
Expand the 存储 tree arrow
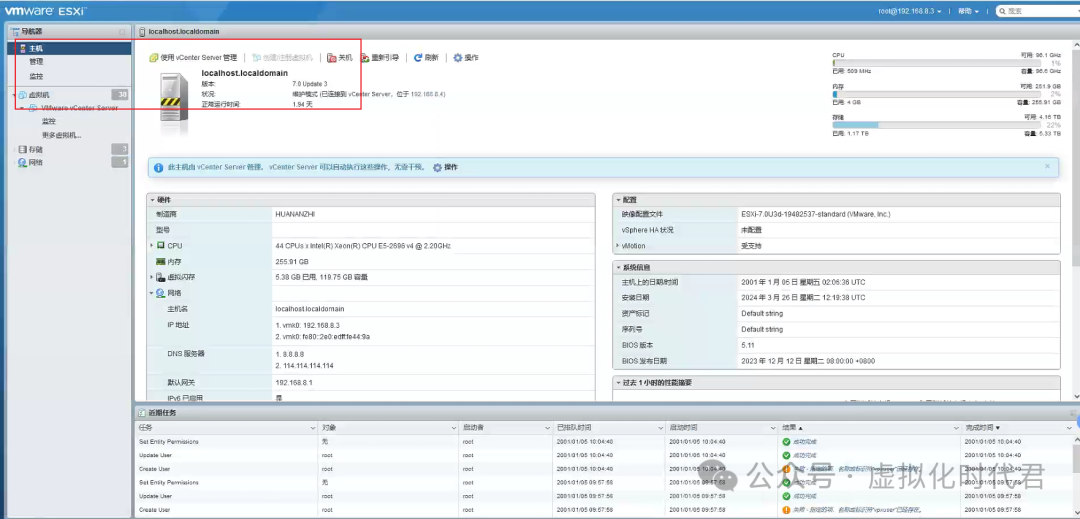[14, 149]
